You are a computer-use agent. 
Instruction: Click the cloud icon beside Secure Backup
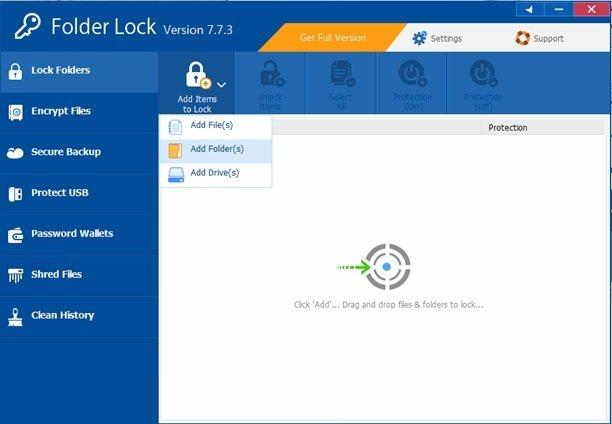pyautogui.click(x=15, y=153)
